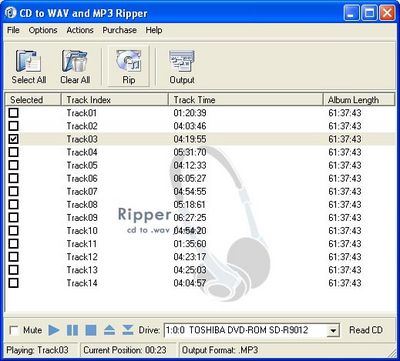This screenshot has width=400, height=361.
Task: Click the Output Format .MP3 status panel
Action: coord(287,350)
